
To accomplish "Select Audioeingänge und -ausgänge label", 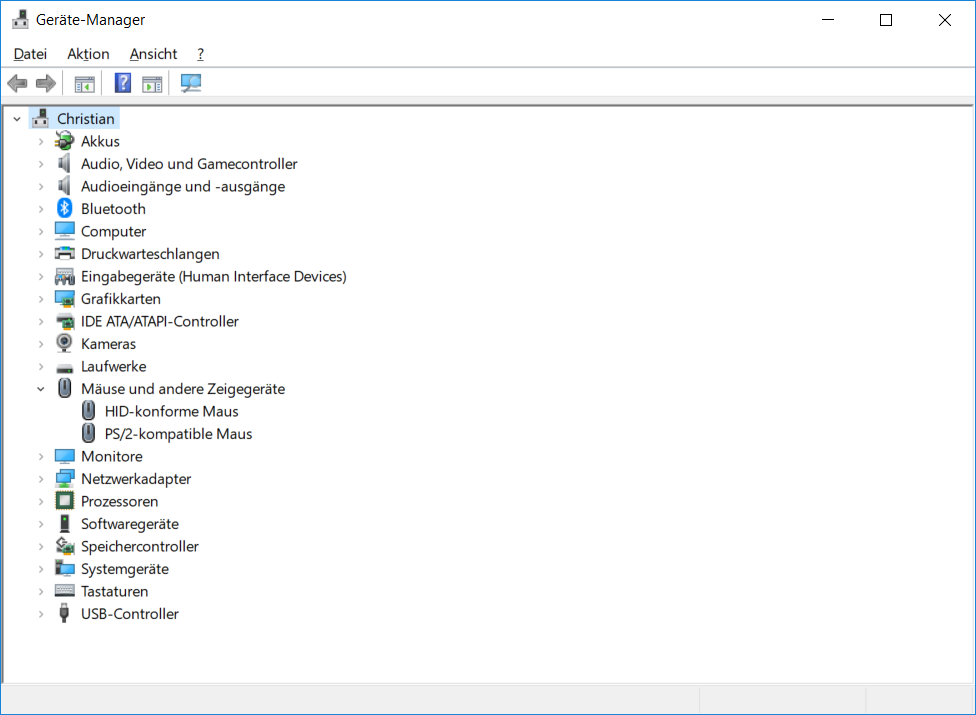I will coord(183,186).
